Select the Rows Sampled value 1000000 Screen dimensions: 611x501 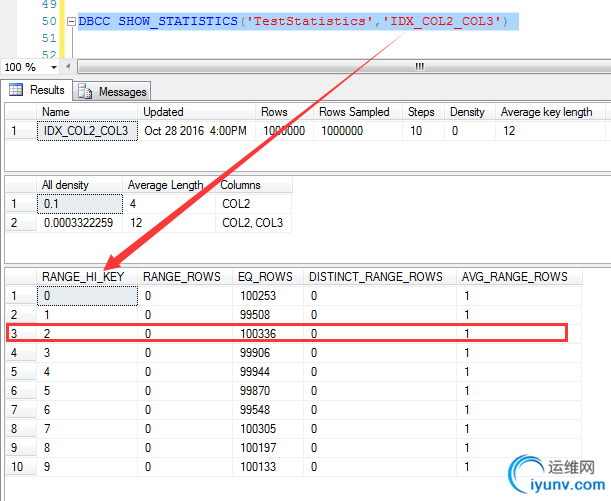[358, 131]
